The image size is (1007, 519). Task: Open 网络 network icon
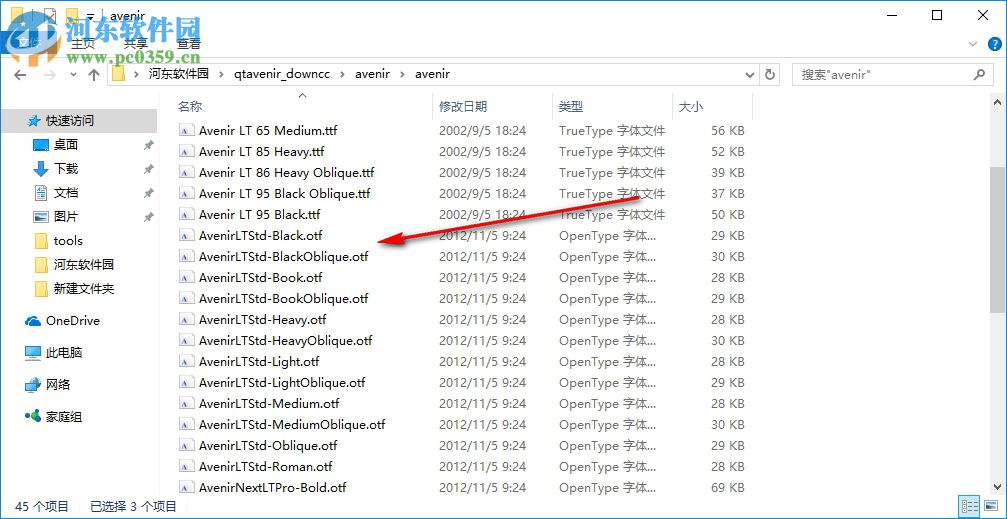pos(33,385)
